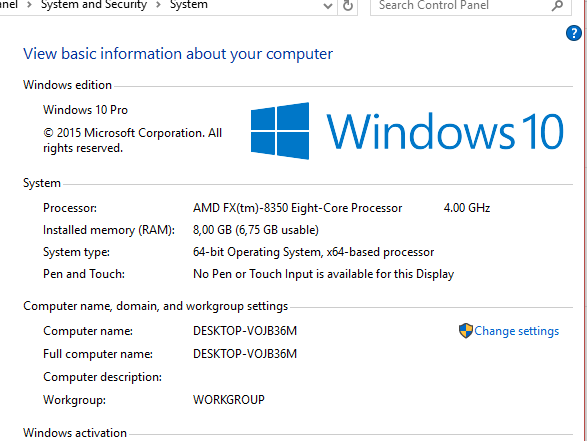Click the 'Workgroup:' label
587x441 pixels.
click(74, 400)
